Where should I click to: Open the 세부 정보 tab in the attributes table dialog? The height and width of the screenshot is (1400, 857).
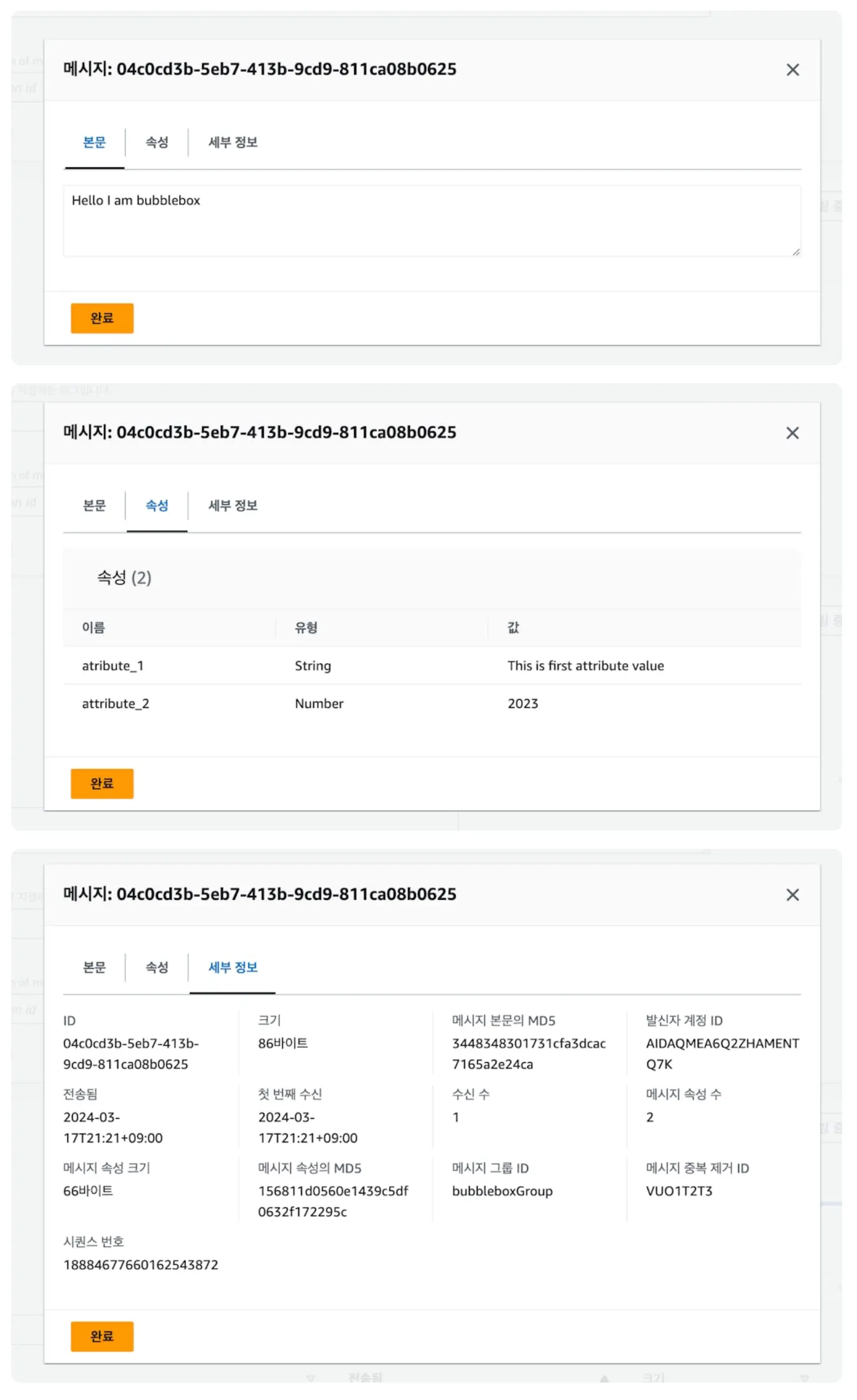[x=233, y=505]
